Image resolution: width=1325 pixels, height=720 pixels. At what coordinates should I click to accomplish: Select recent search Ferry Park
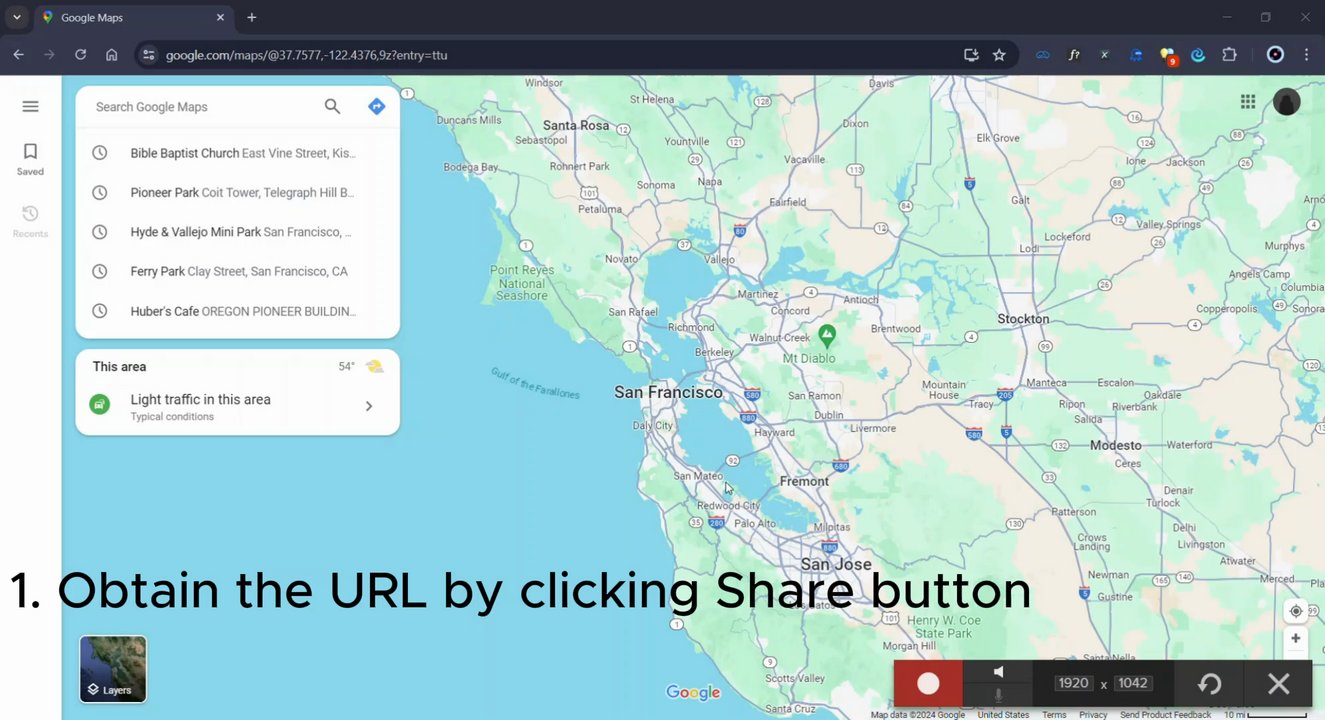pyautogui.click(x=238, y=272)
